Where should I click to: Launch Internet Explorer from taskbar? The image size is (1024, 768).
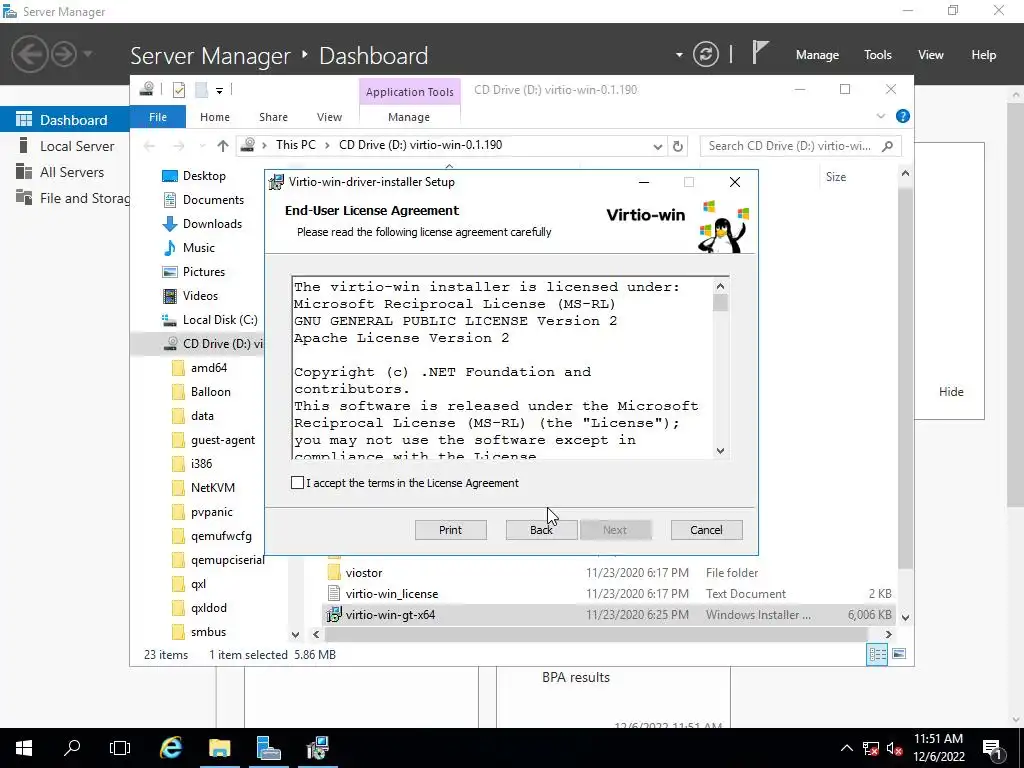click(x=170, y=748)
